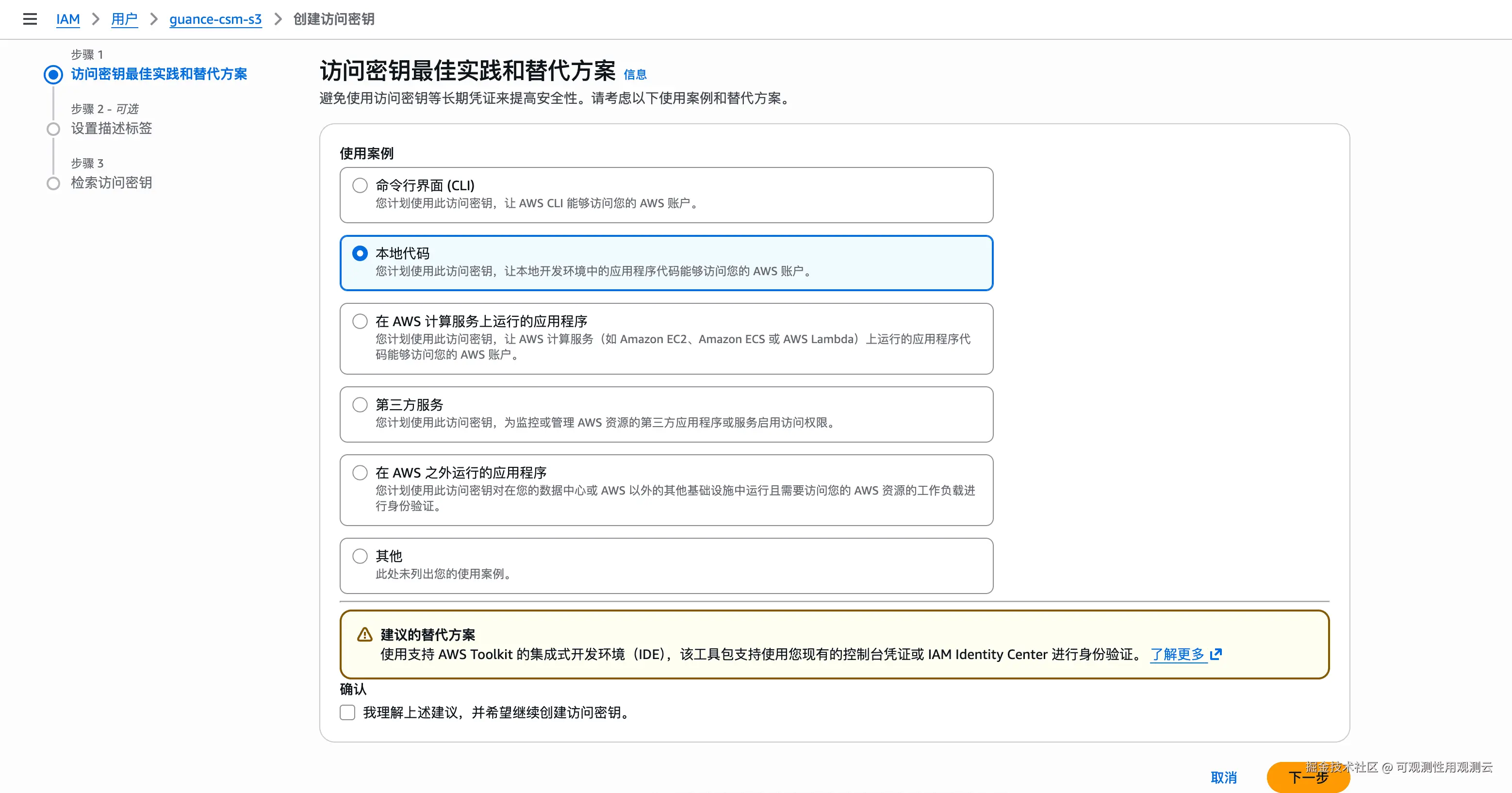Select 在 AWS 计算服务上运行的应用程序 option
The image size is (1512, 793).
(x=360, y=321)
